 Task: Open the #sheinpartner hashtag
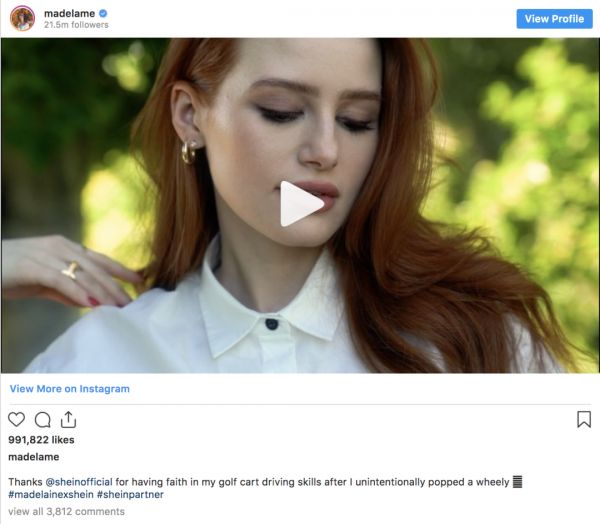132,494
